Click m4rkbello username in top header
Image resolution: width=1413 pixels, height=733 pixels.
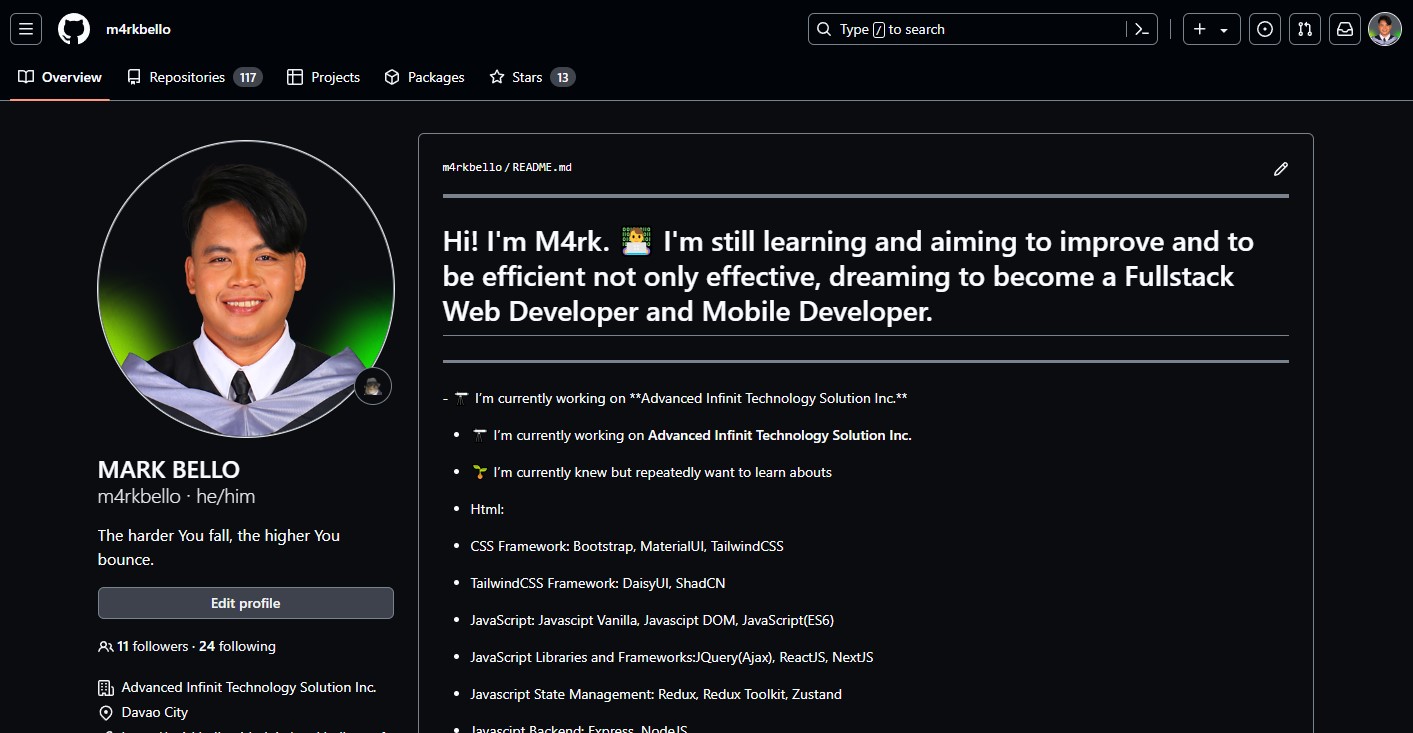coord(139,29)
